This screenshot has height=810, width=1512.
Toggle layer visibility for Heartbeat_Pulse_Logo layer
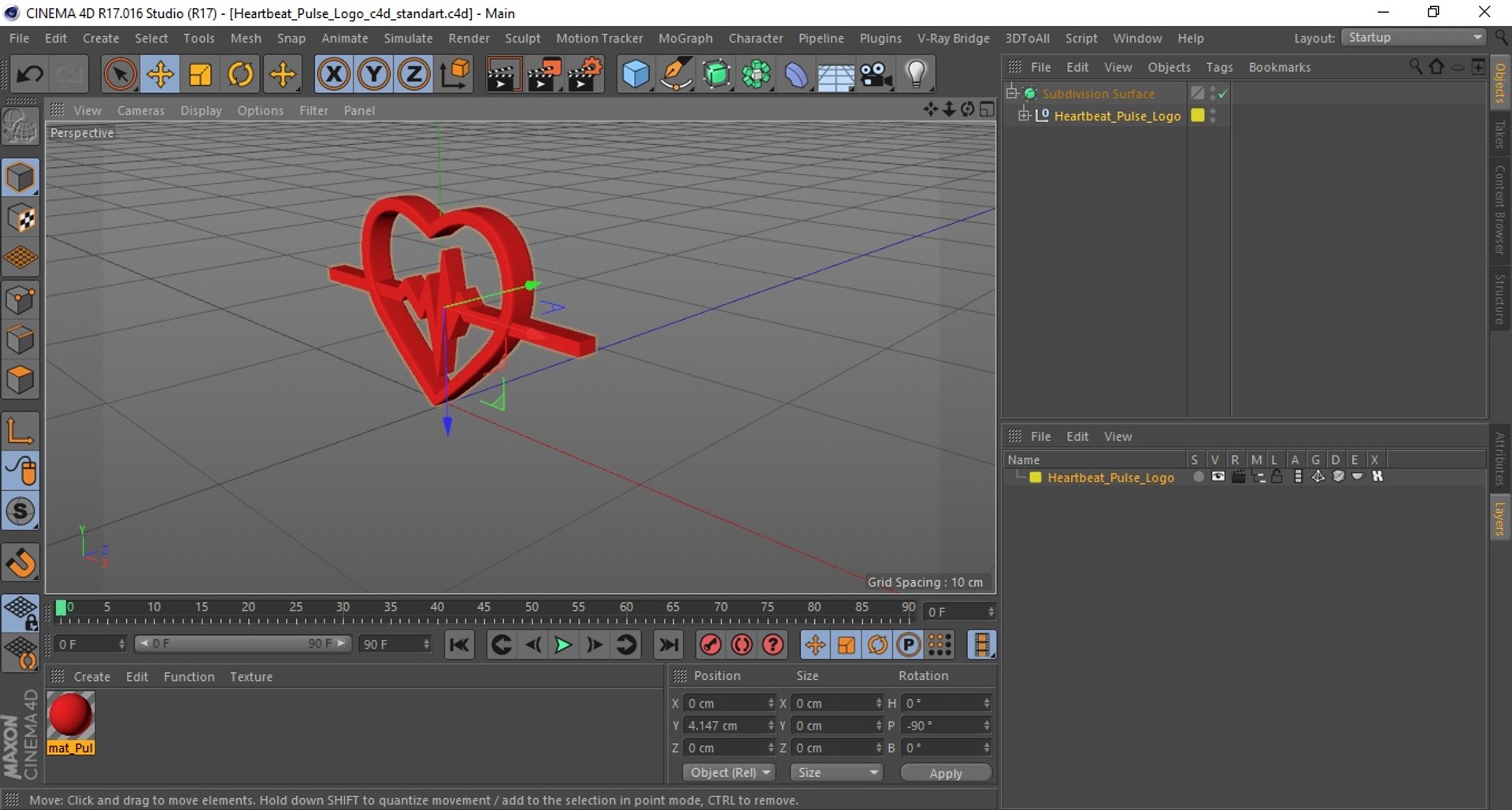1218,477
